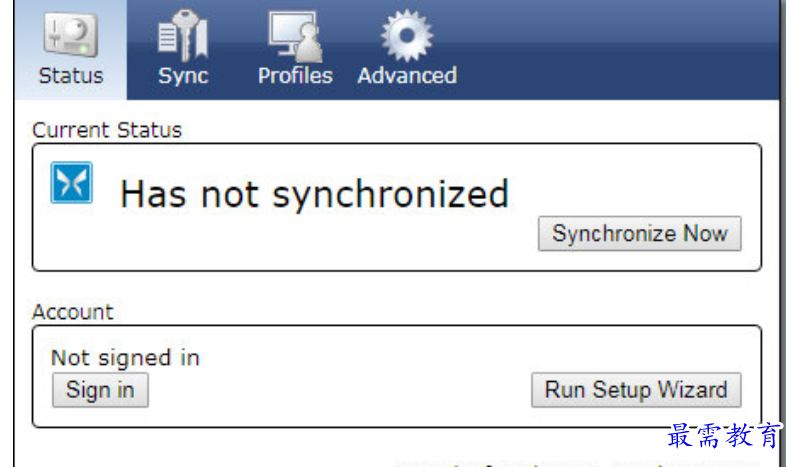Click the blue sync status icon
This screenshot has width=789, height=467.
(72, 184)
